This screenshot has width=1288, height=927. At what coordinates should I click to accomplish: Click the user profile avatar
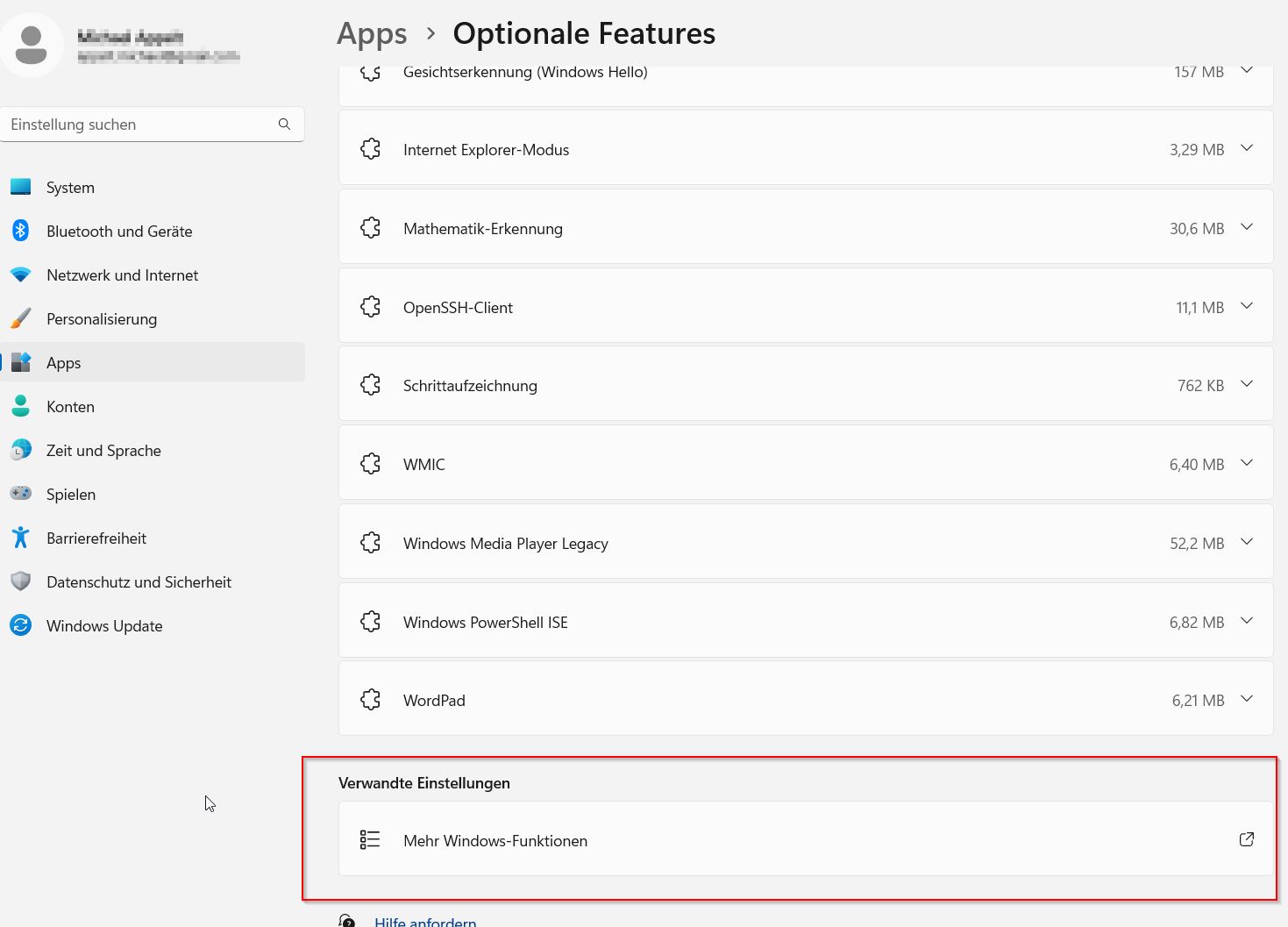click(x=32, y=45)
